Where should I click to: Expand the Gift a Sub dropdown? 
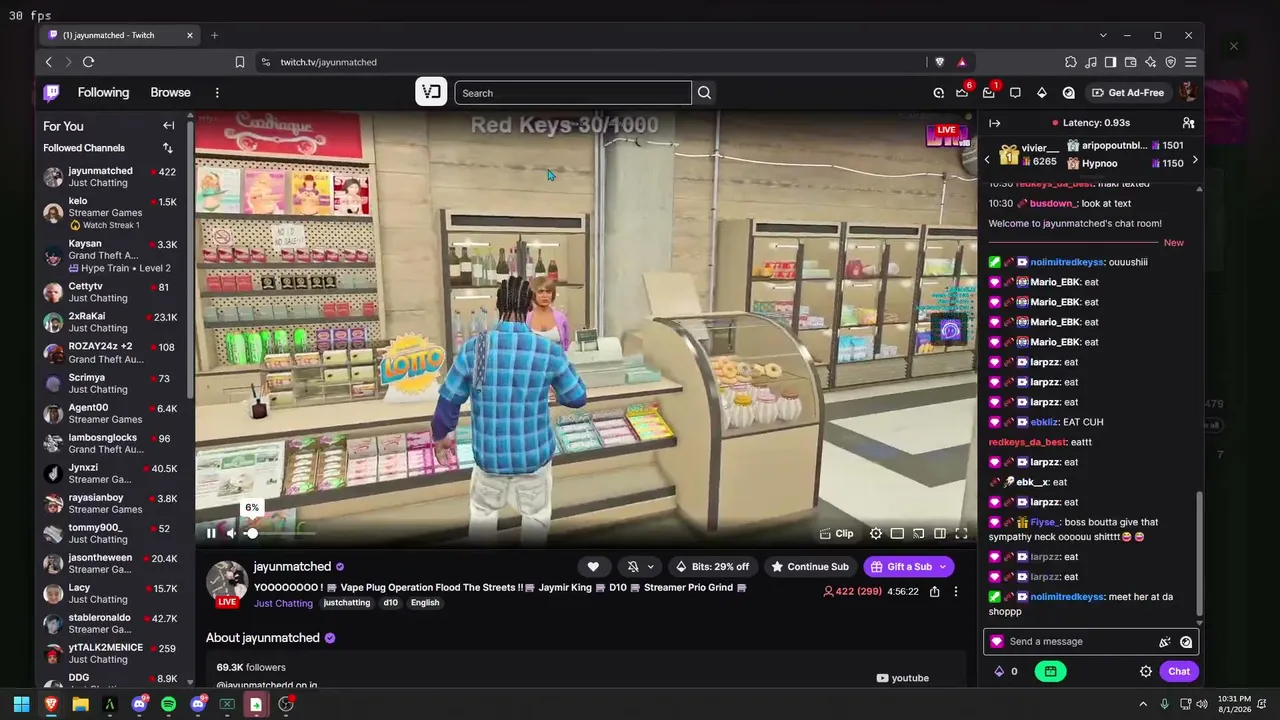(x=942, y=567)
